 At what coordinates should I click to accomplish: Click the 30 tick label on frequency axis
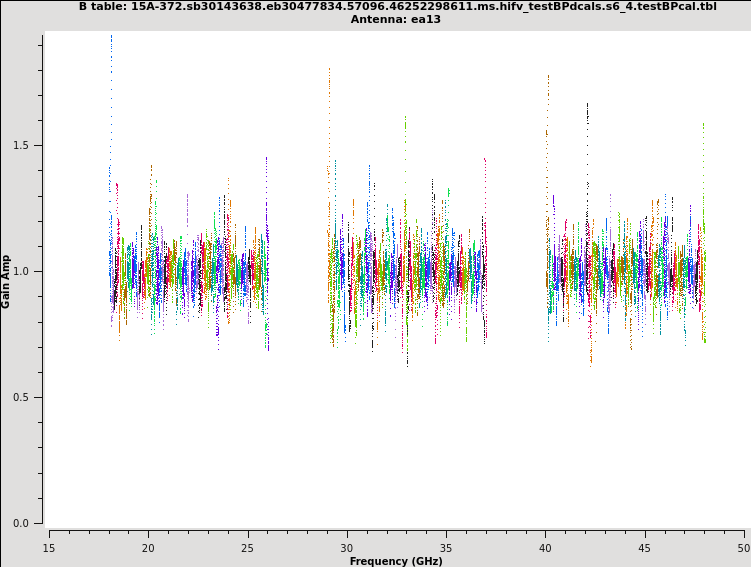pyautogui.click(x=347, y=547)
